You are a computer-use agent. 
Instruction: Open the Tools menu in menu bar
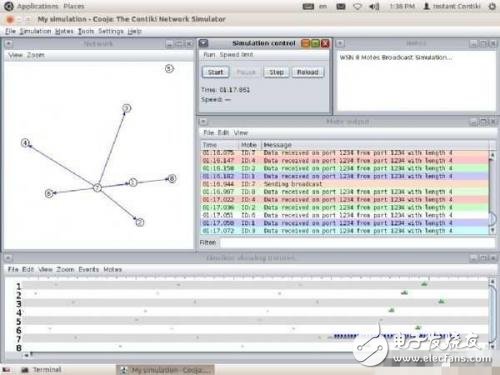pyautogui.click(x=86, y=31)
